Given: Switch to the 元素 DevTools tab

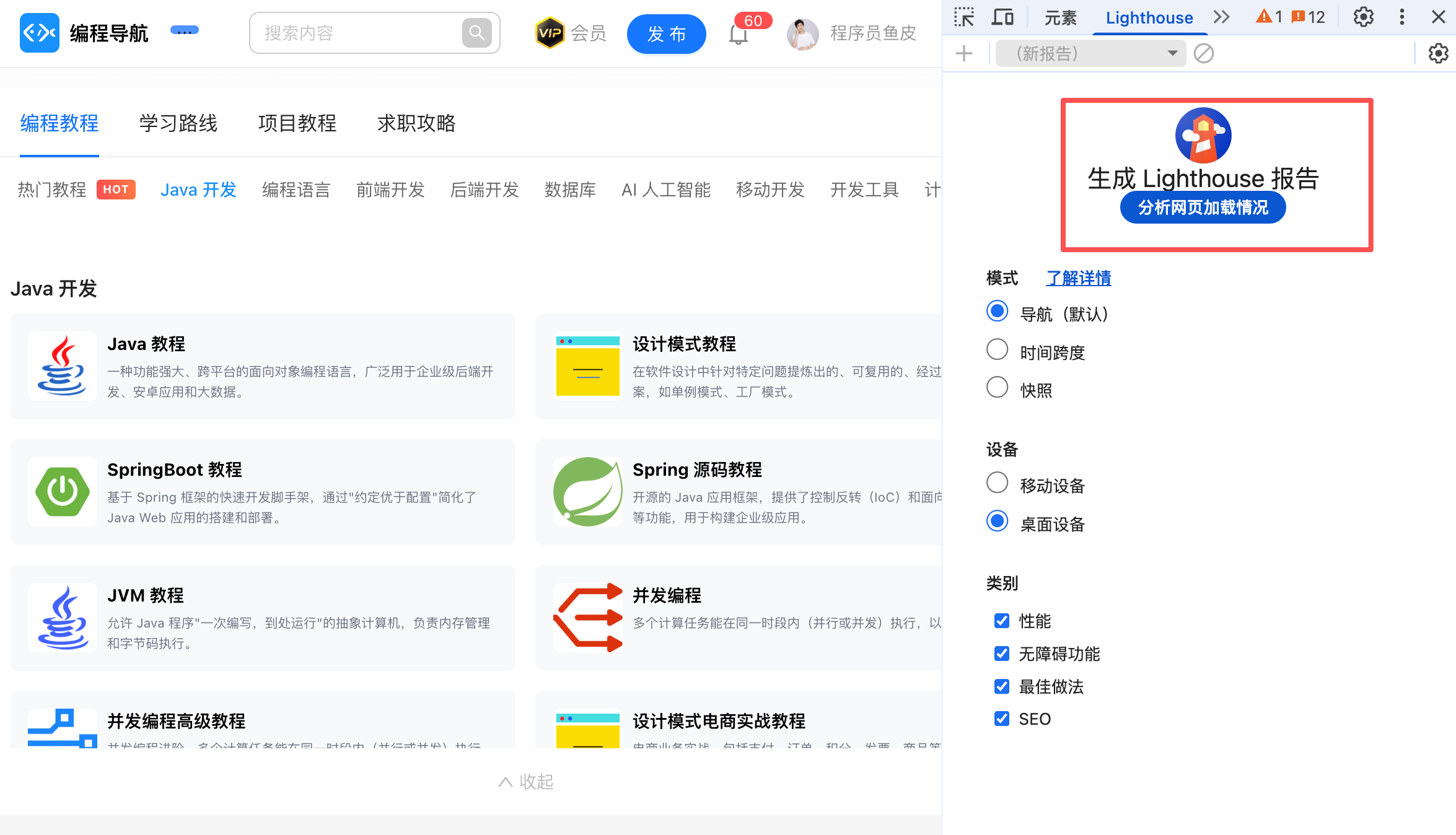Looking at the screenshot, I should [1060, 18].
